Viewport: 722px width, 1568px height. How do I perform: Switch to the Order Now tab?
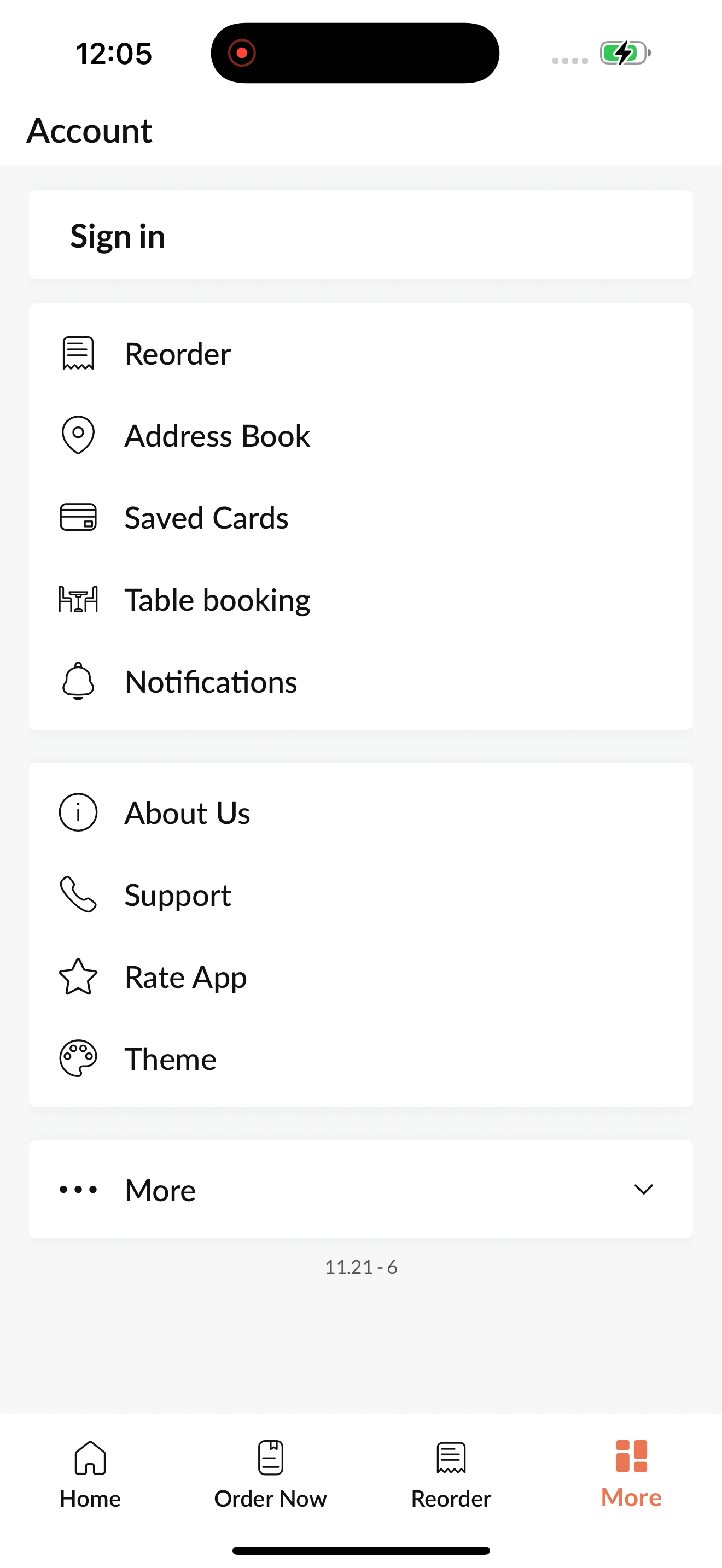[270, 1473]
